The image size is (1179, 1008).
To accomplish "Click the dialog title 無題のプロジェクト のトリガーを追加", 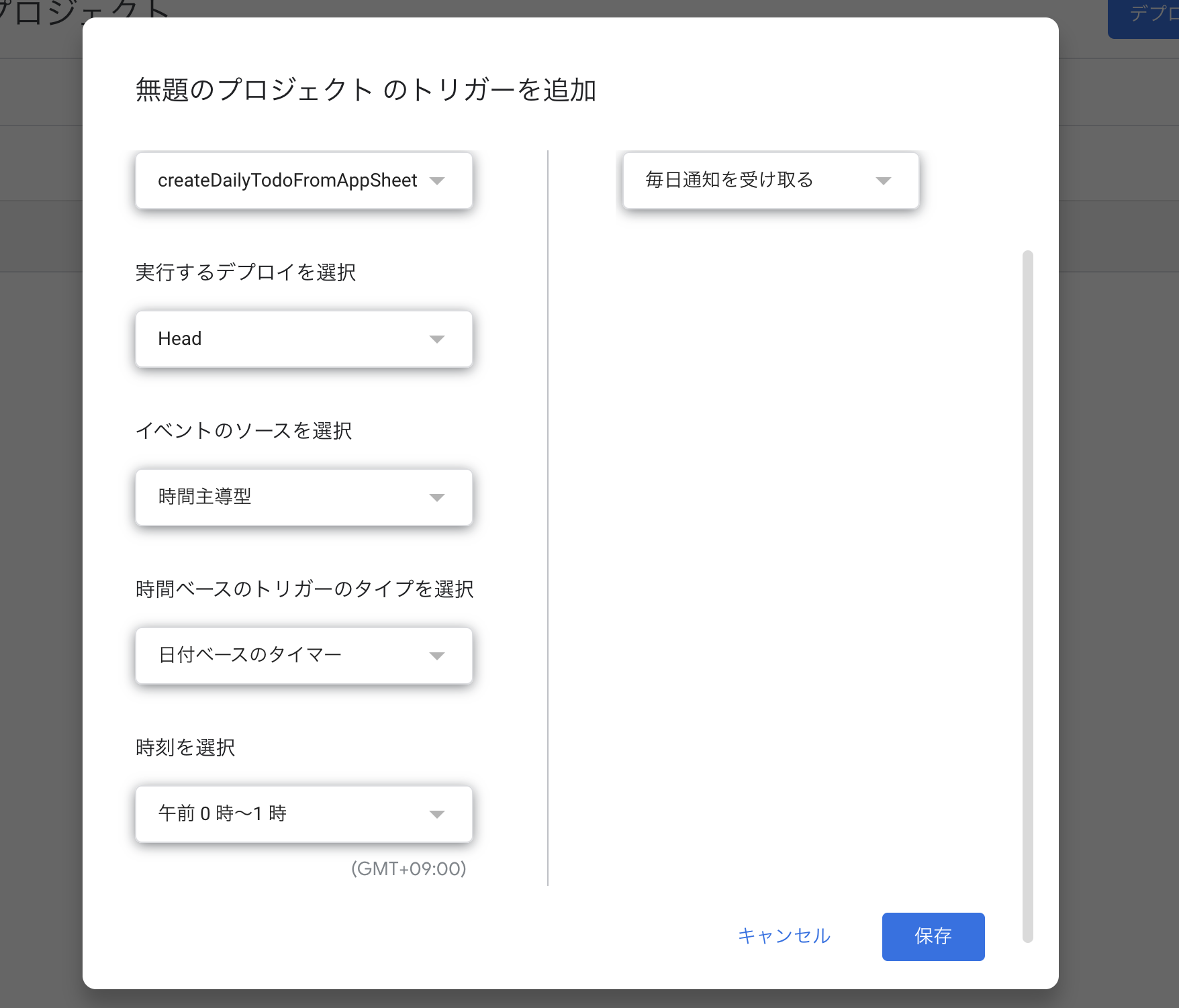I will (x=366, y=90).
